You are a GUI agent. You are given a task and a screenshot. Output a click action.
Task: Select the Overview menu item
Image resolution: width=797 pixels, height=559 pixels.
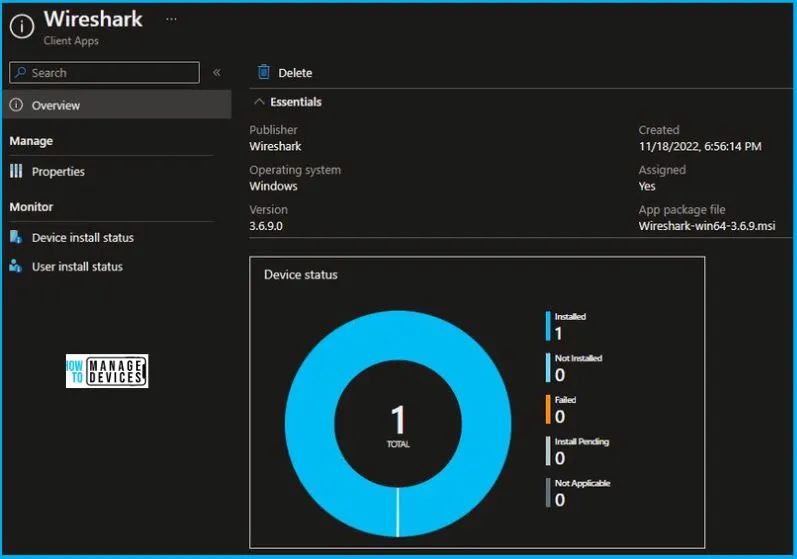click(x=117, y=105)
